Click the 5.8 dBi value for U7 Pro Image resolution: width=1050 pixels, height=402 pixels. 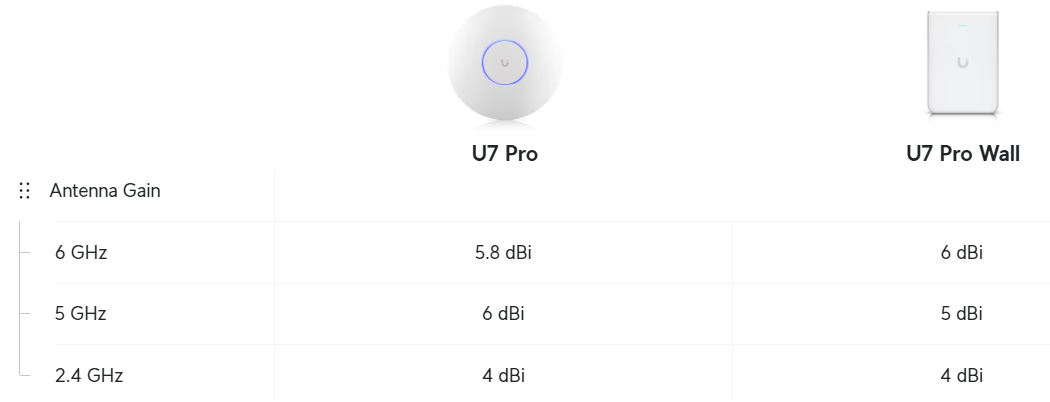pyautogui.click(x=504, y=253)
